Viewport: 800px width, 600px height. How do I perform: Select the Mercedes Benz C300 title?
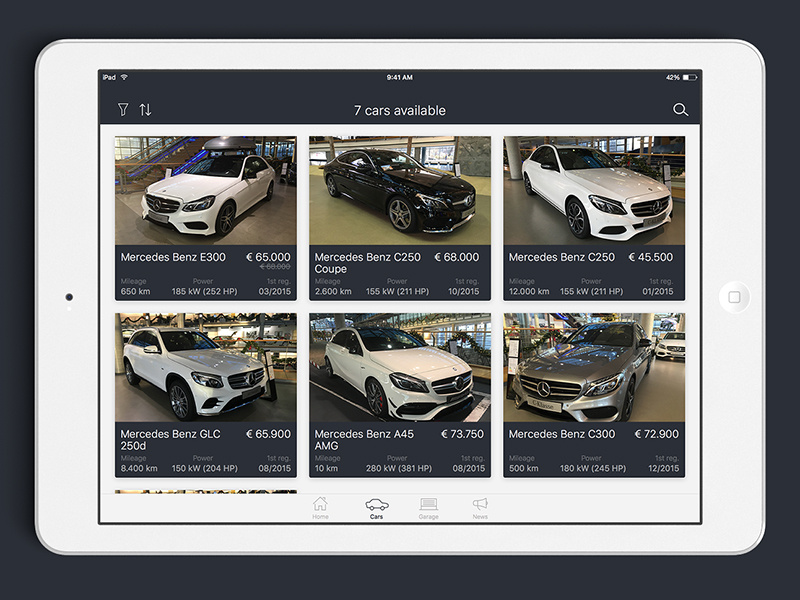tap(562, 434)
